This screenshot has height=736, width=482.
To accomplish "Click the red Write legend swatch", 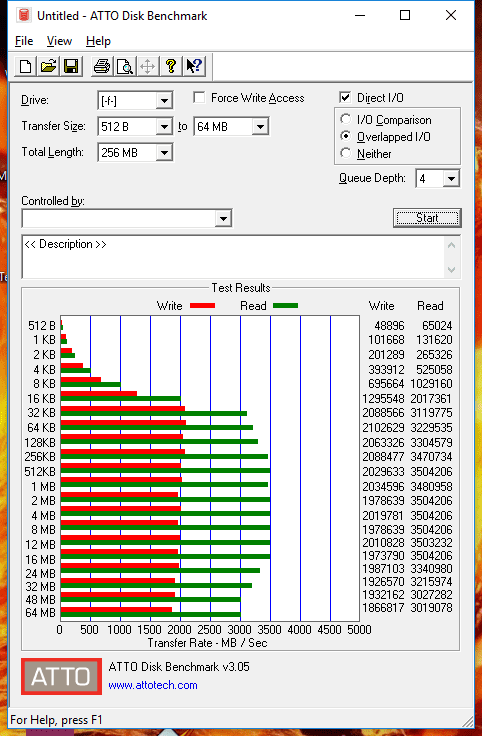I will (x=202, y=306).
